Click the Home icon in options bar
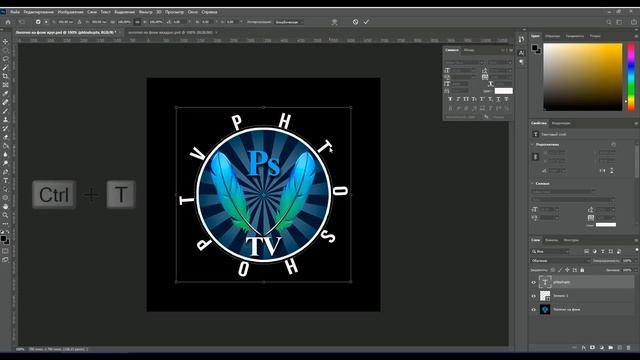640x360 pixels. 8,22
